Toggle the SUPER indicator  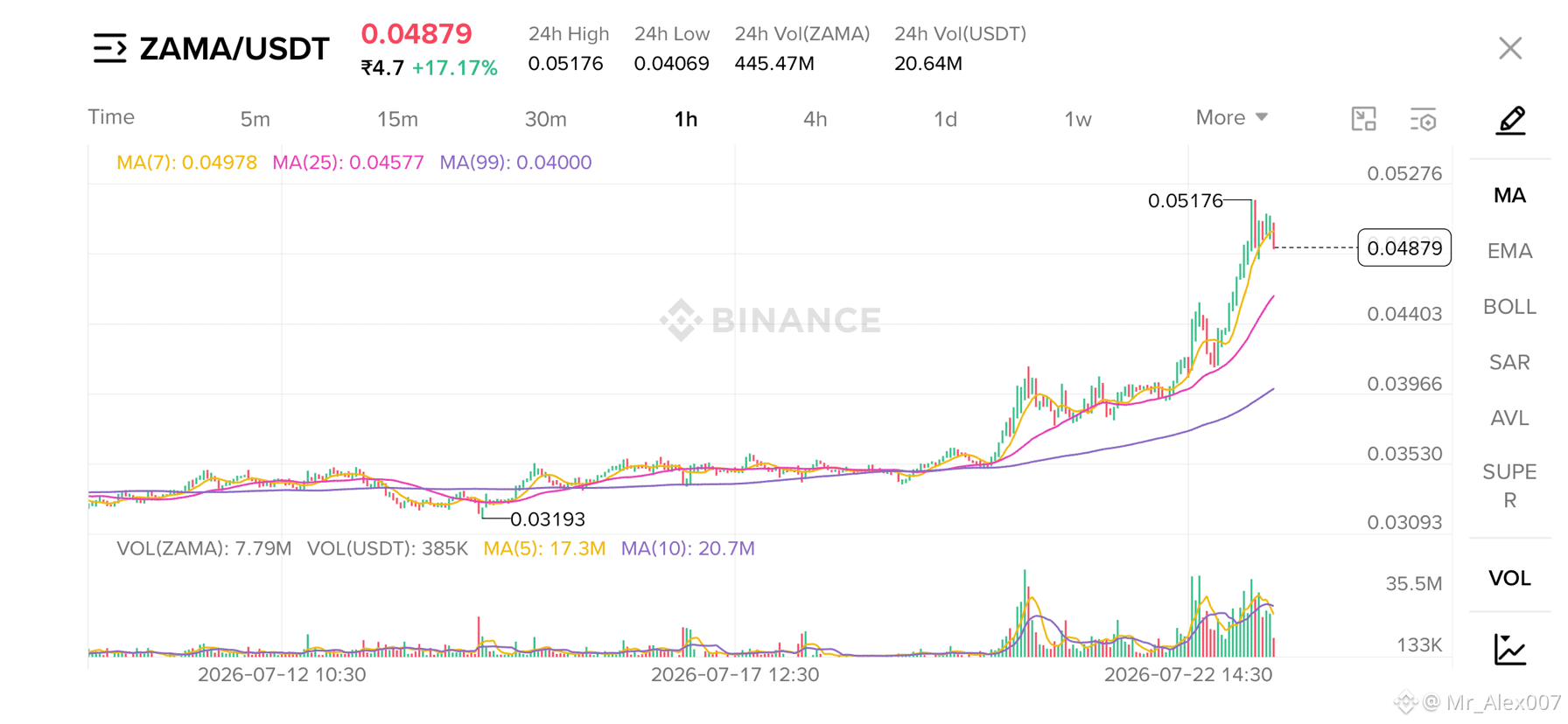1510,486
